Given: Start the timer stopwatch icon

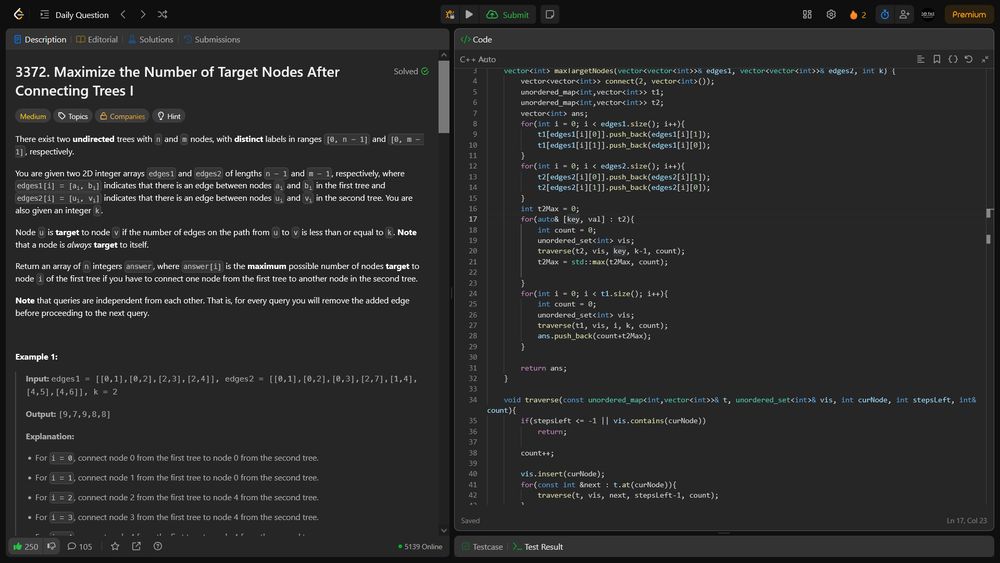Looking at the screenshot, I should pyautogui.click(x=885, y=14).
